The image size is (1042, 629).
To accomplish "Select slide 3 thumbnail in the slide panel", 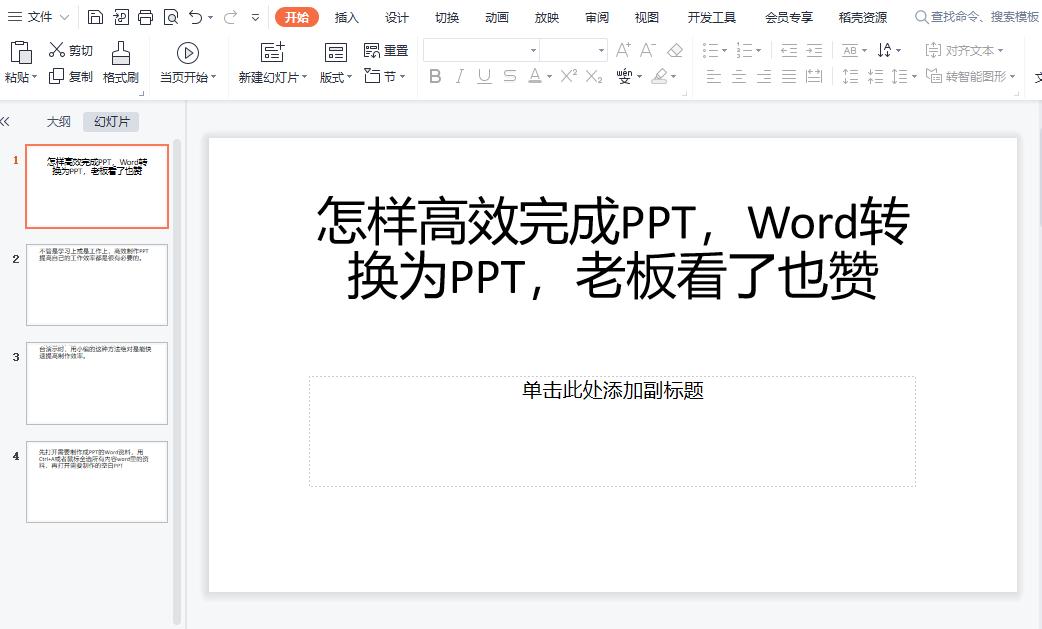I will (96, 383).
